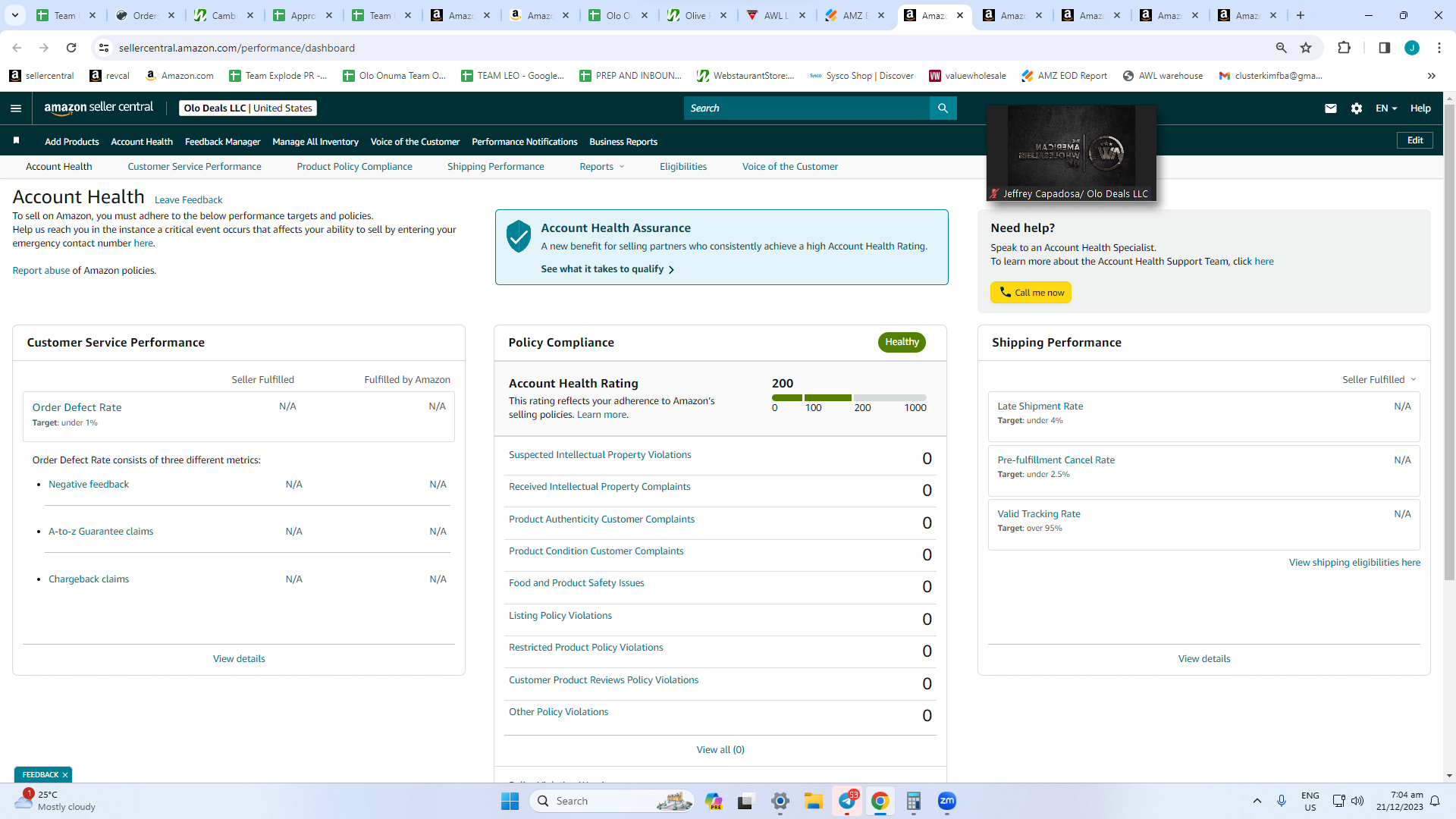The width and height of the screenshot is (1456, 819).
Task: Click the search magnifier button in Seller Central
Action: 943,108
